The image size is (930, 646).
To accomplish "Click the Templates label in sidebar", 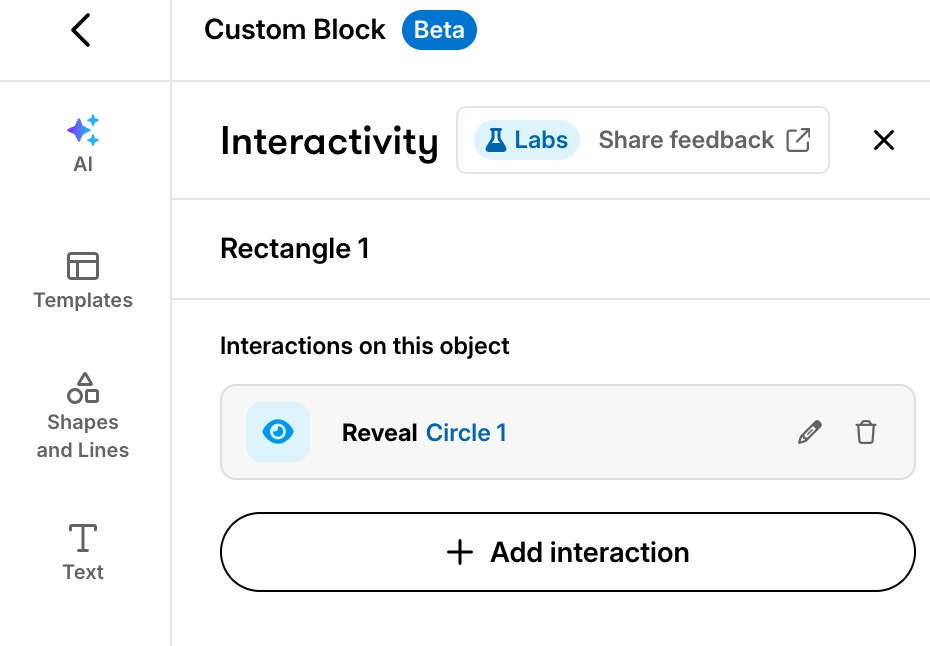I will (x=83, y=300).
